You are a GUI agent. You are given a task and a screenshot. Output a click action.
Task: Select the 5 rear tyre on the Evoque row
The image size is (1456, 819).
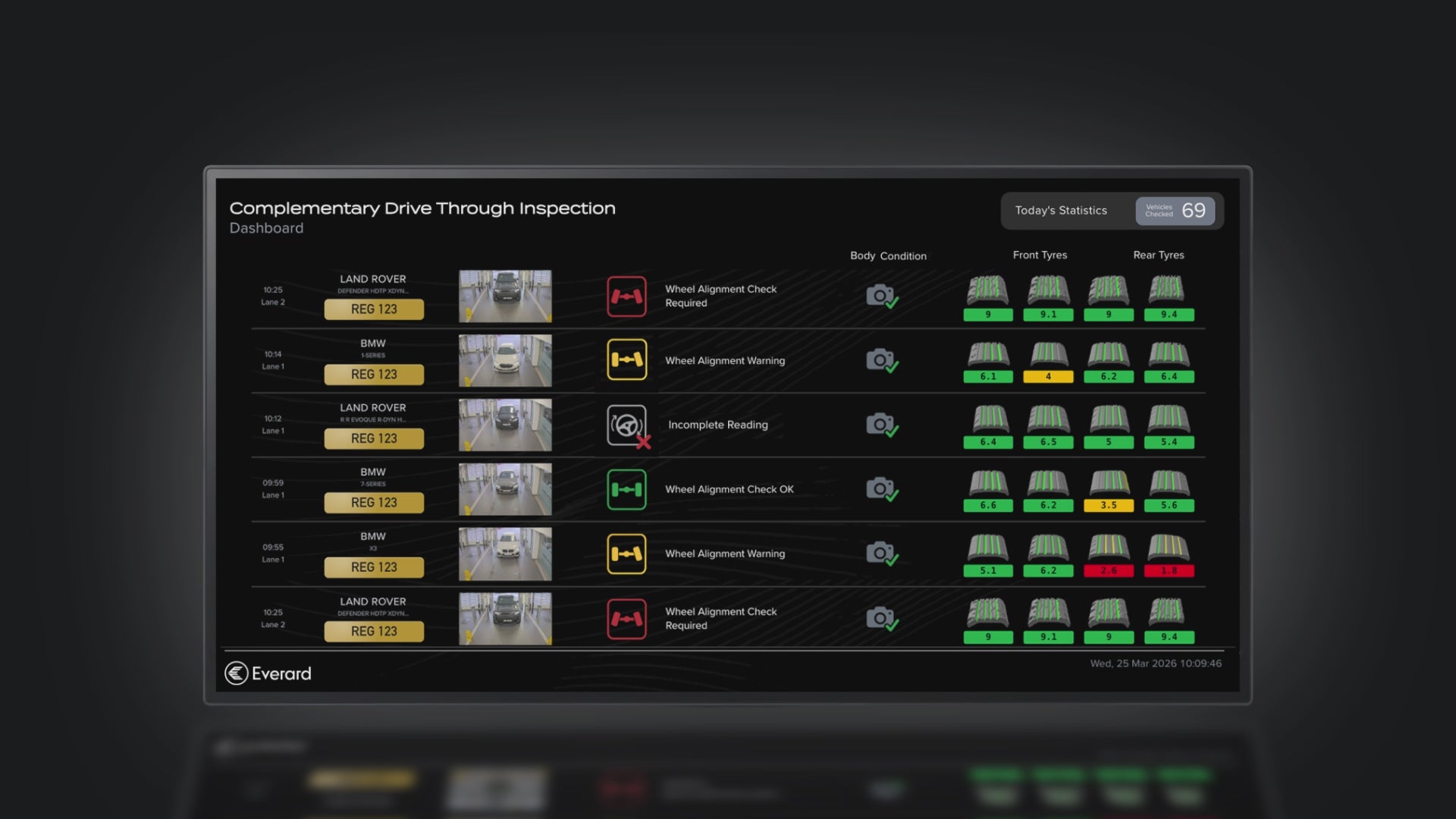[1109, 426]
